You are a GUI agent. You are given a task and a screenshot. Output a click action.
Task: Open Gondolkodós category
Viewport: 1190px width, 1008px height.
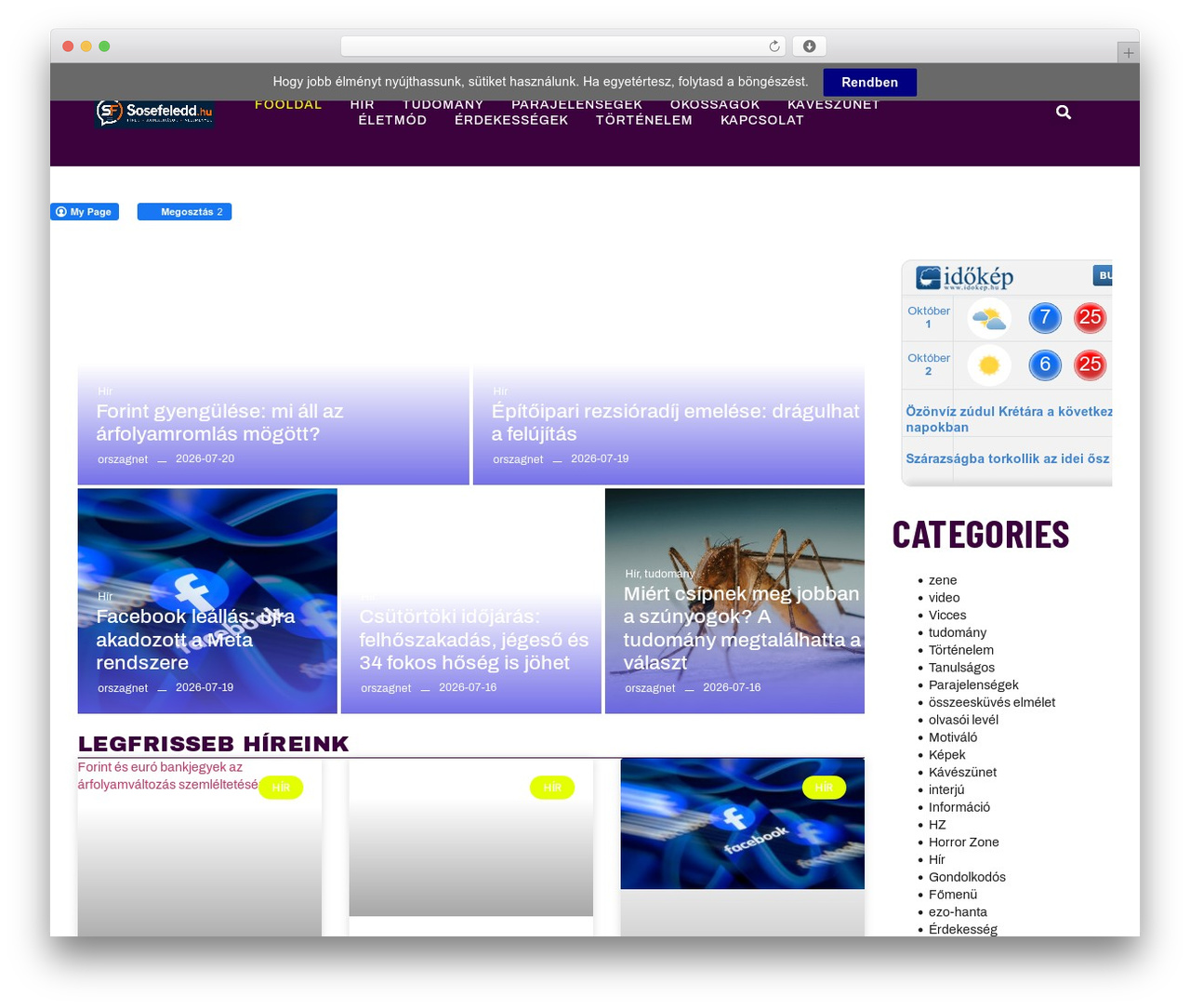pos(967,877)
